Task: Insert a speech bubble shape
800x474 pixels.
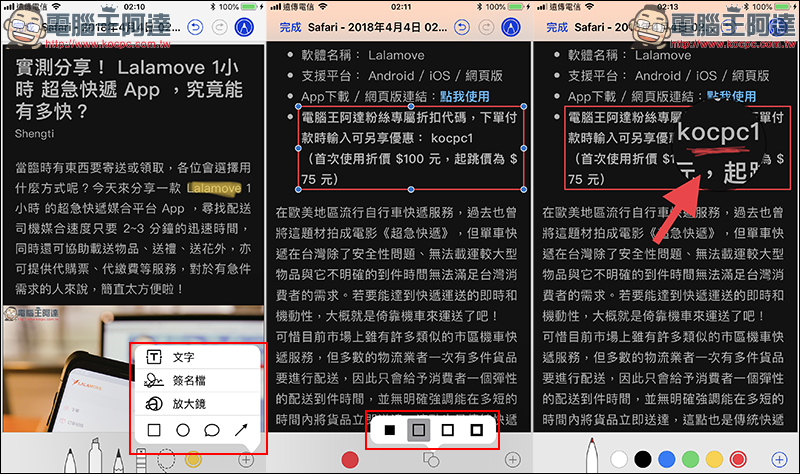Action: click(x=213, y=431)
